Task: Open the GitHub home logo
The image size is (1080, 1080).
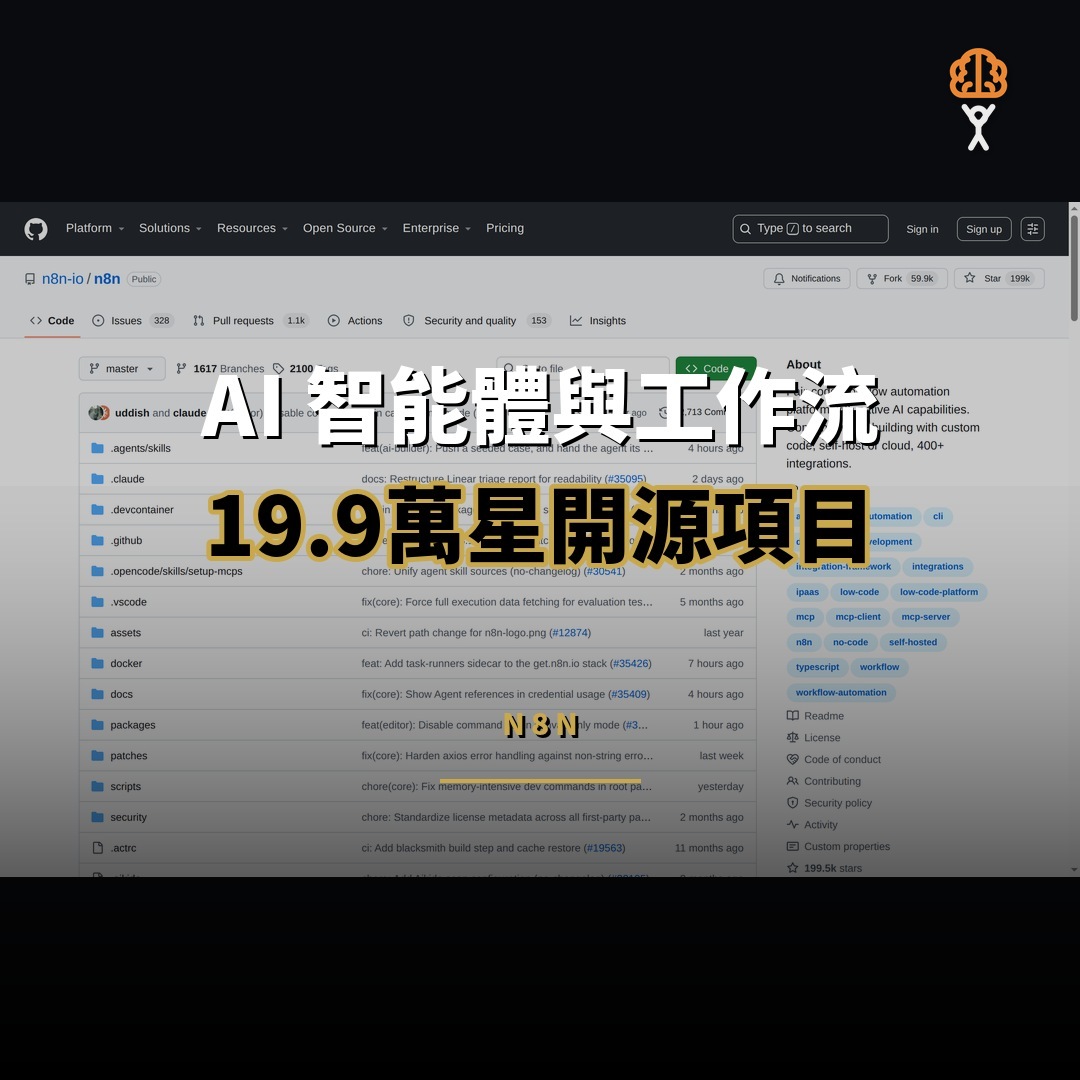Action: 36,229
